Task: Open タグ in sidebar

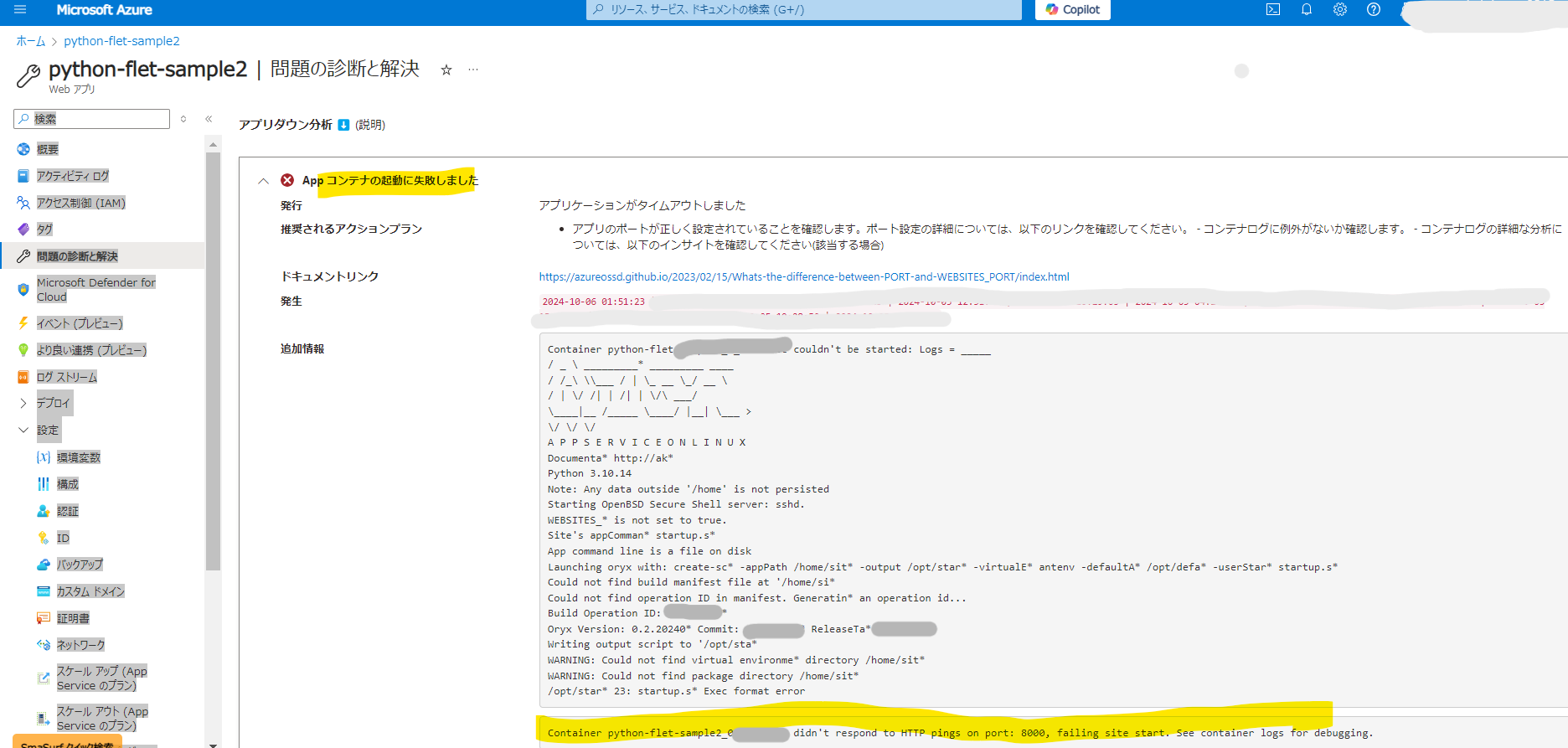Action: 44,229
